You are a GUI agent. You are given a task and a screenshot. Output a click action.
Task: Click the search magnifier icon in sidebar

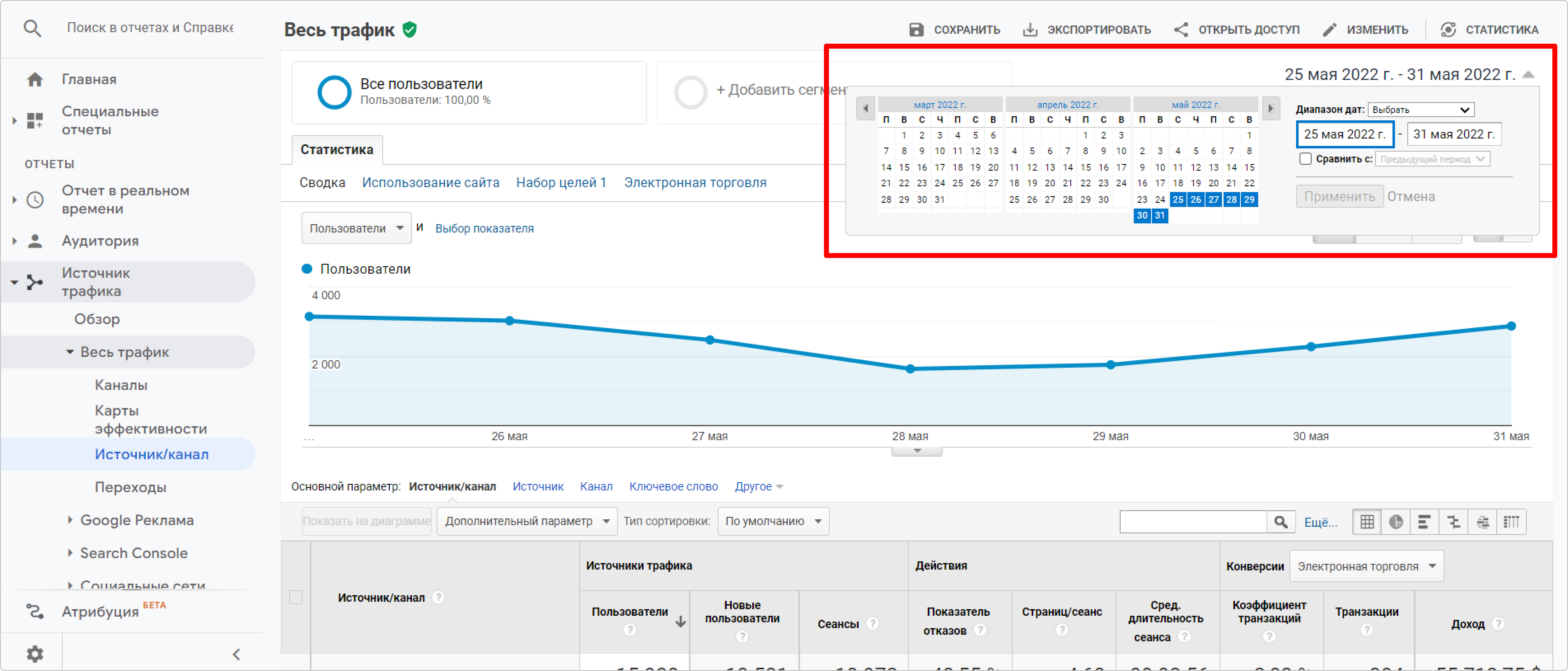32,28
